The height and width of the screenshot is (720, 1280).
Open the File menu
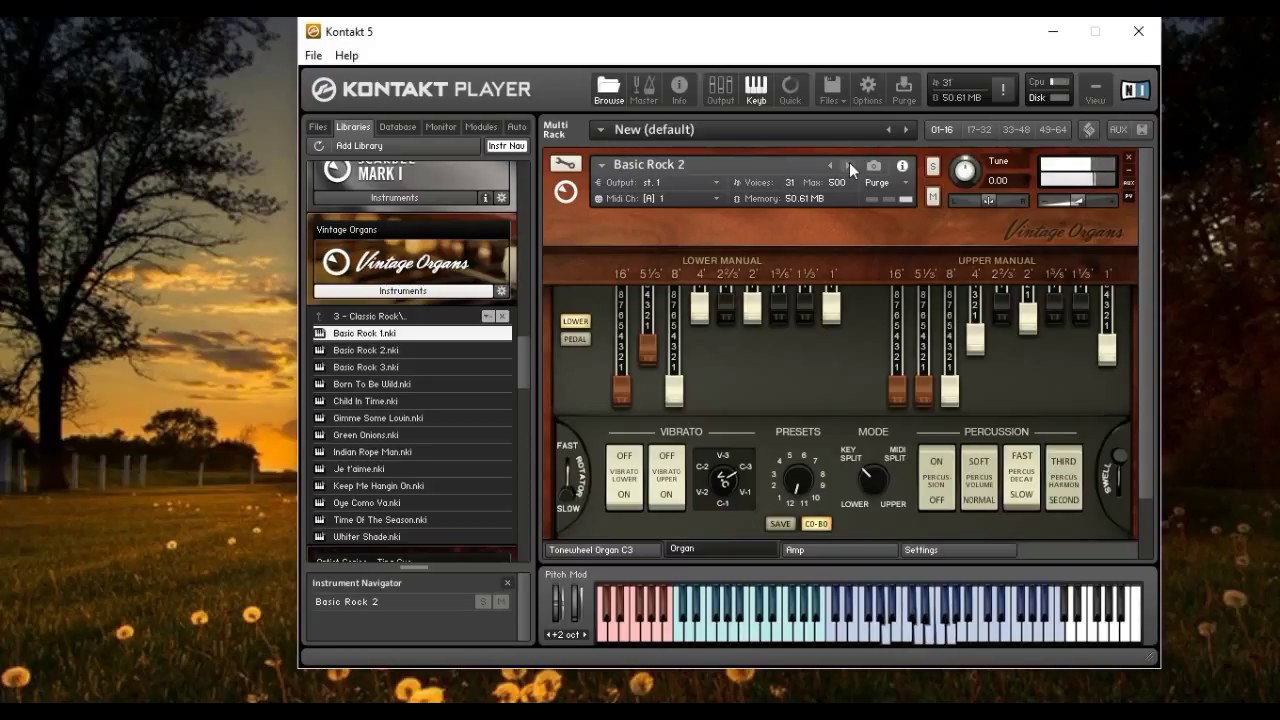coord(313,56)
